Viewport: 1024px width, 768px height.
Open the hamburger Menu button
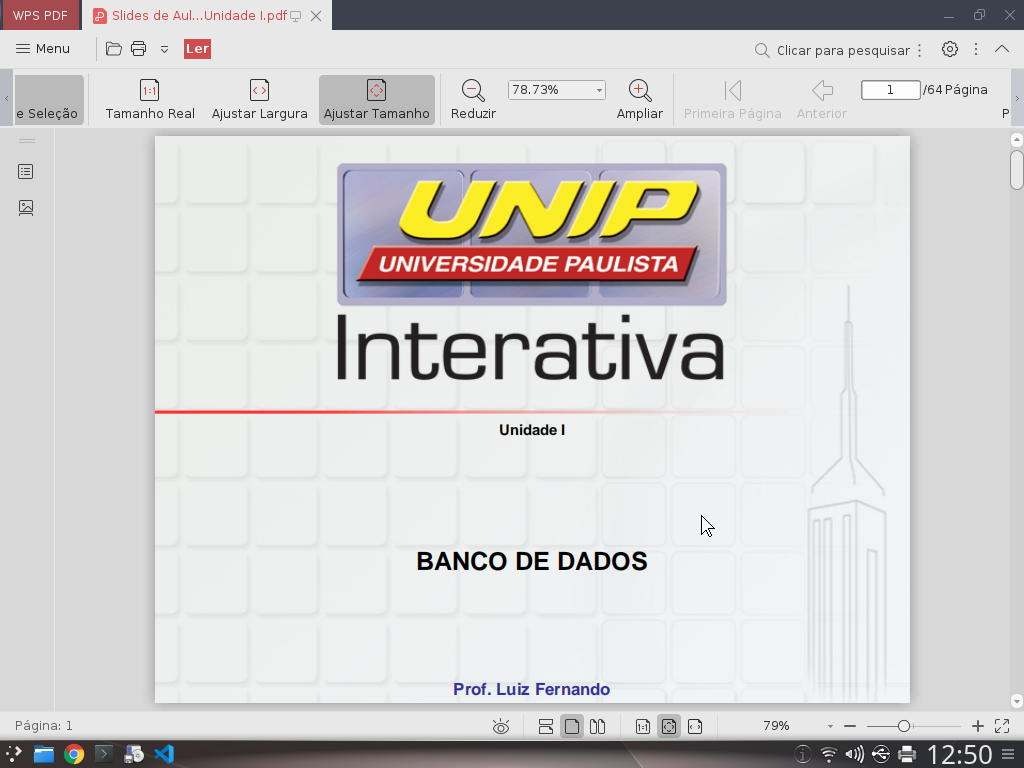[x=42, y=49]
